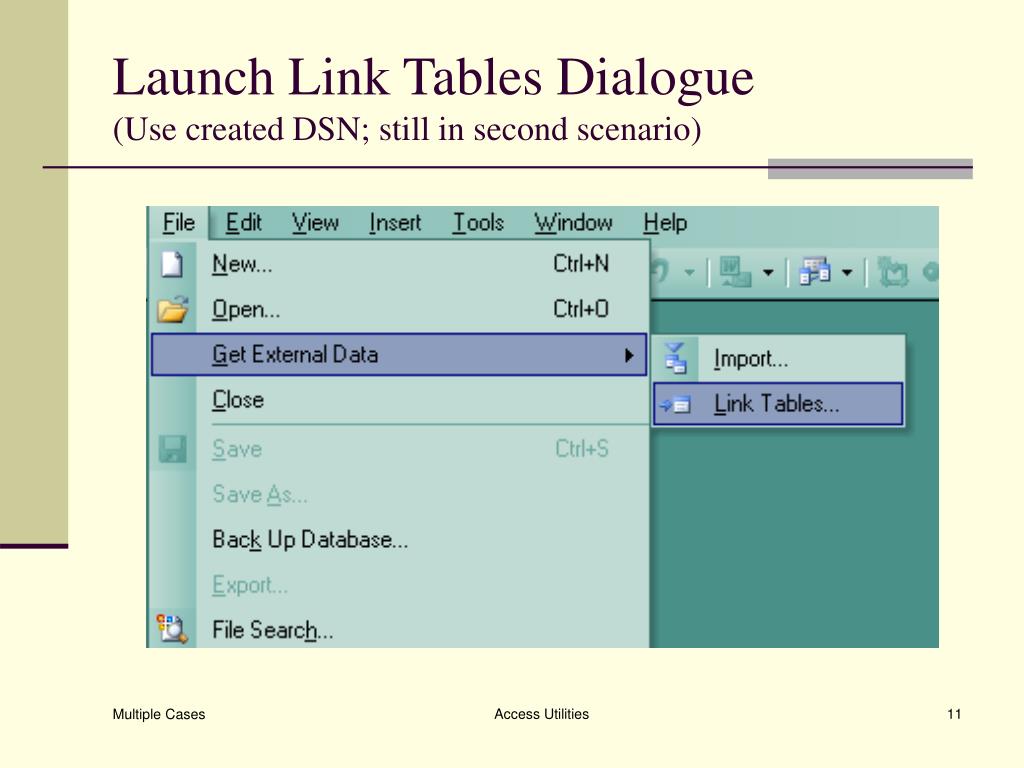Viewport: 1024px width, 768px height.
Task: Click the New blank document icon
Action: click(172, 264)
